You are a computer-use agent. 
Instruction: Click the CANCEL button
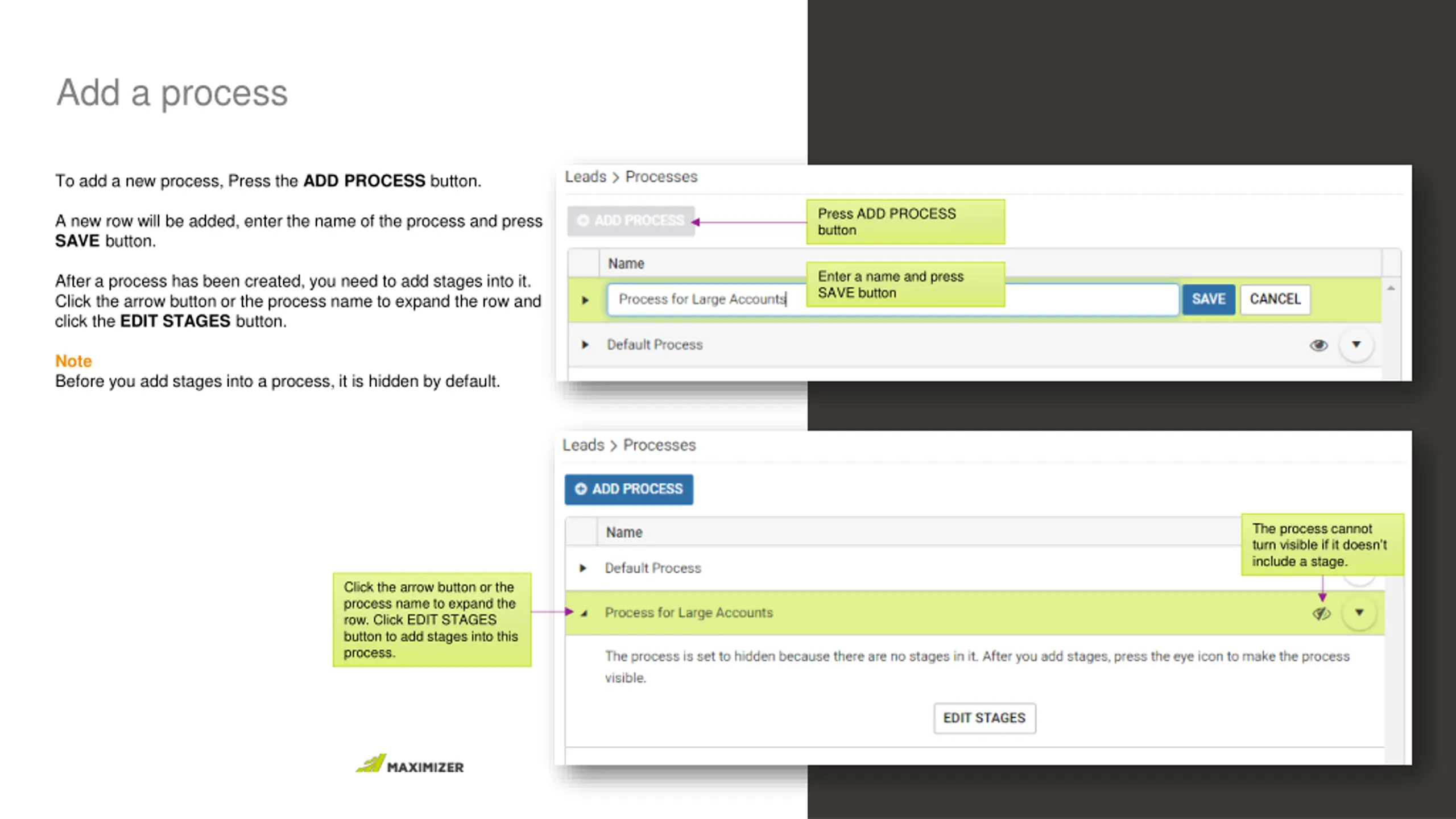[1275, 299]
